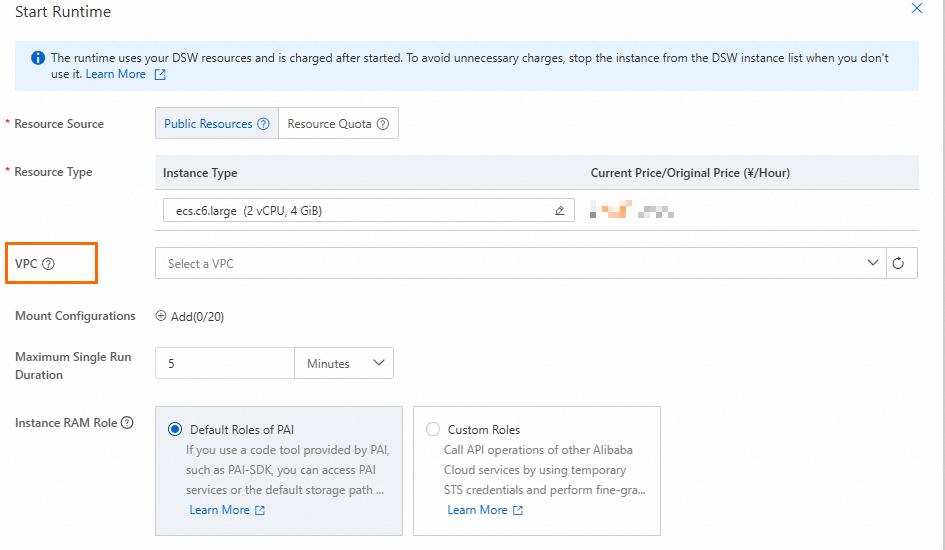Click the VPC dropdown chevron arrow

[x=872, y=263]
